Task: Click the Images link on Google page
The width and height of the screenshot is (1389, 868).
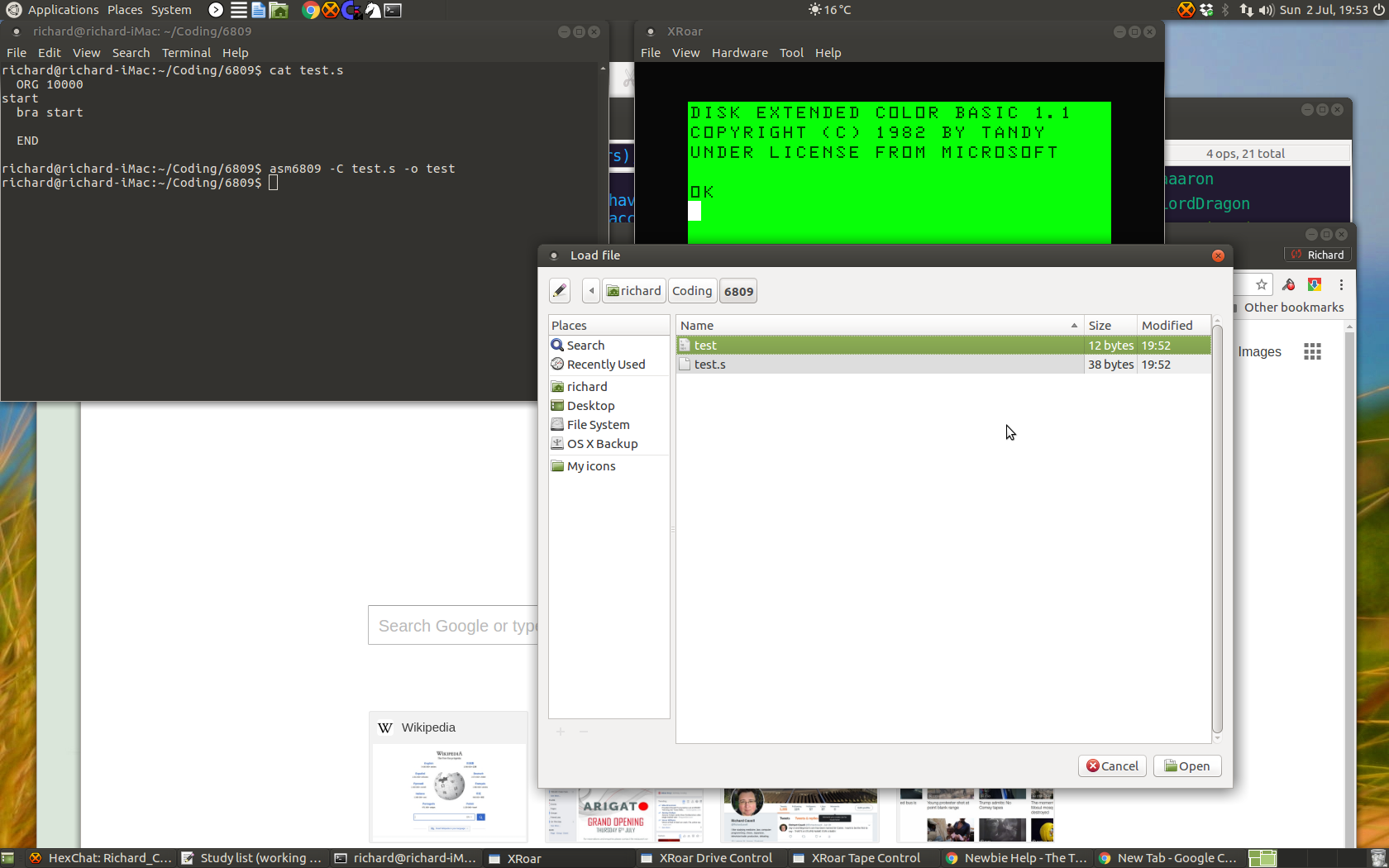Action: tap(1259, 351)
